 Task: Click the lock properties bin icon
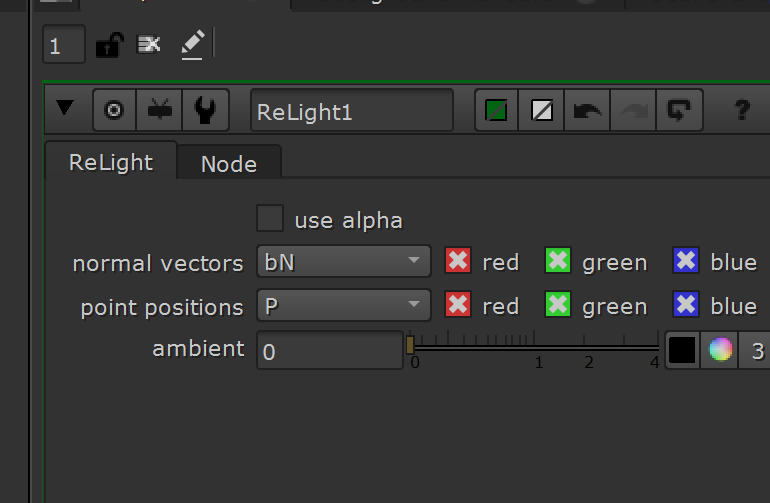coord(109,45)
